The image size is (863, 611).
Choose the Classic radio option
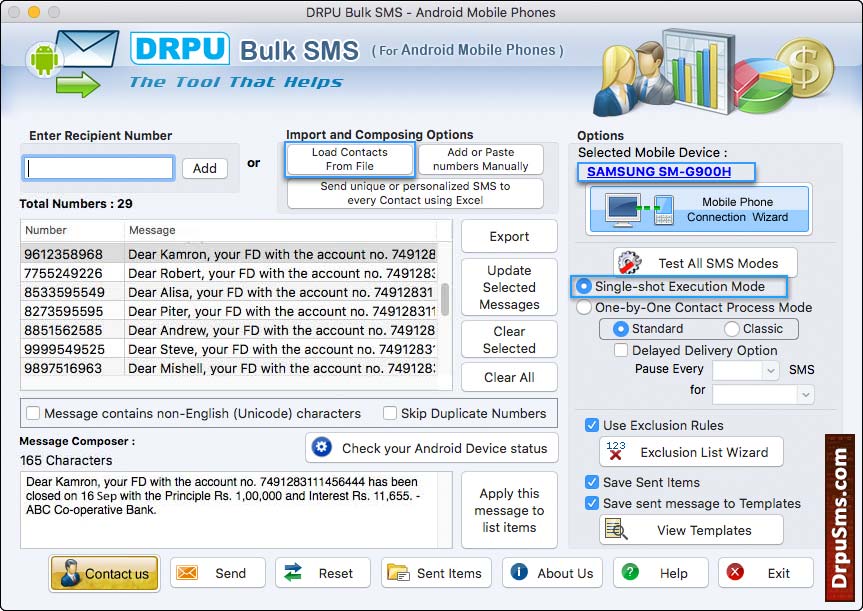[x=731, y=329]
